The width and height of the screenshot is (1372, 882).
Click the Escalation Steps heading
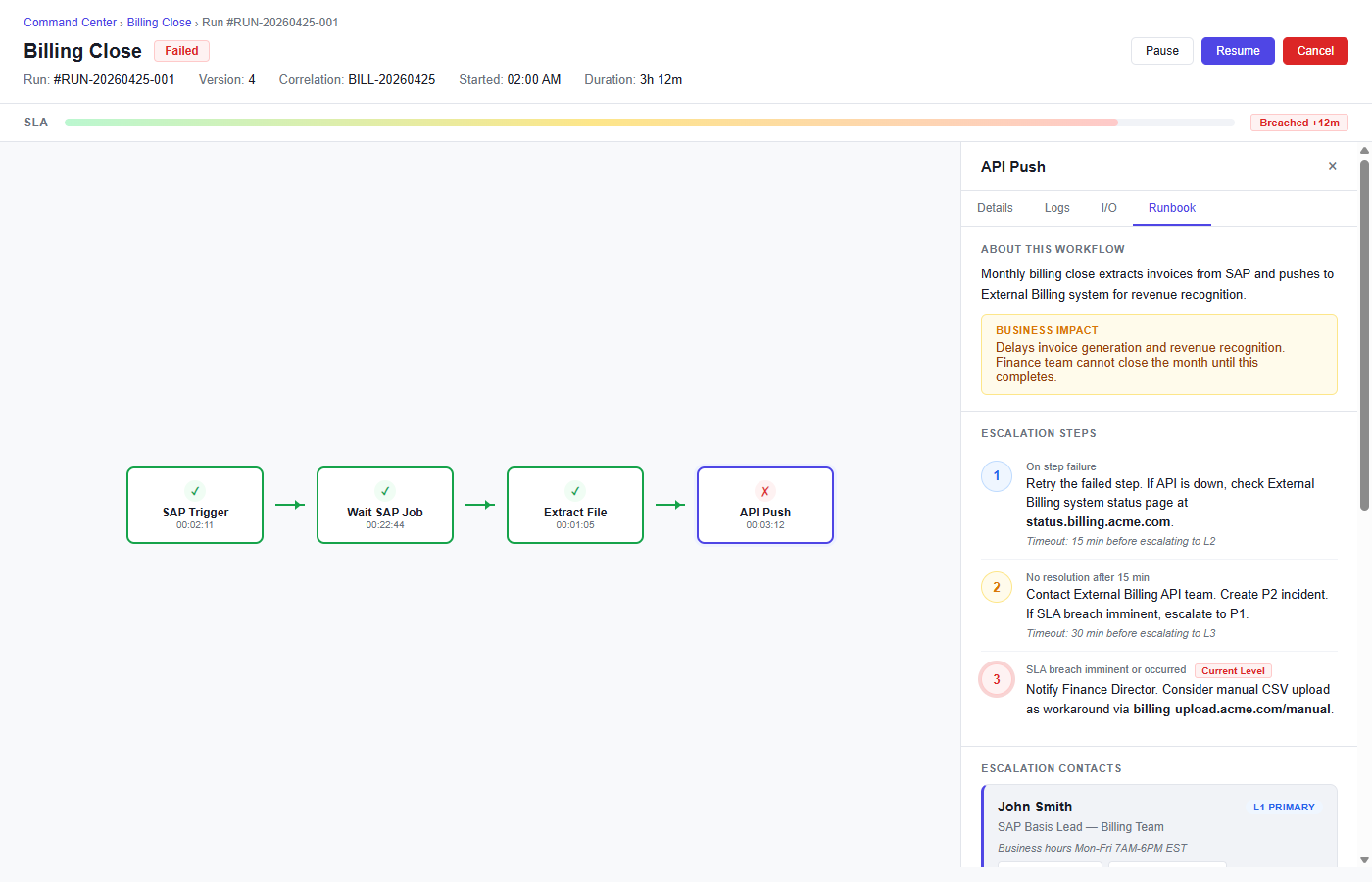point(1039,433)
